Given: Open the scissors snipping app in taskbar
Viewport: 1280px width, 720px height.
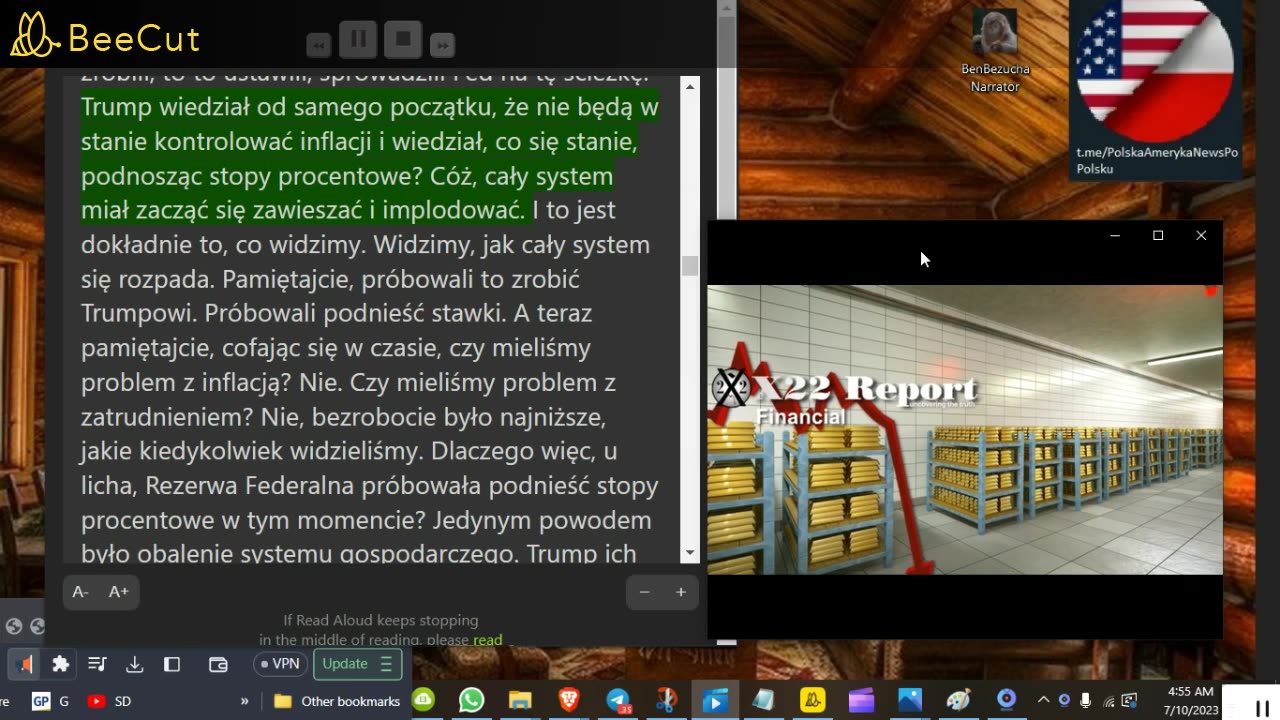Looking at the screenshot, I should tap(666, 700).
